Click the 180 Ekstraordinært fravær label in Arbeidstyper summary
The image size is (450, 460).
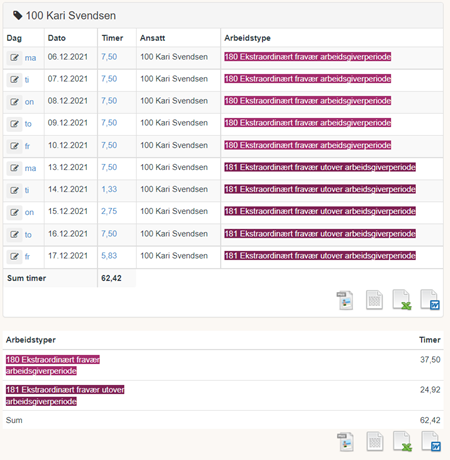pyautogui.click(x=53, y=365)
